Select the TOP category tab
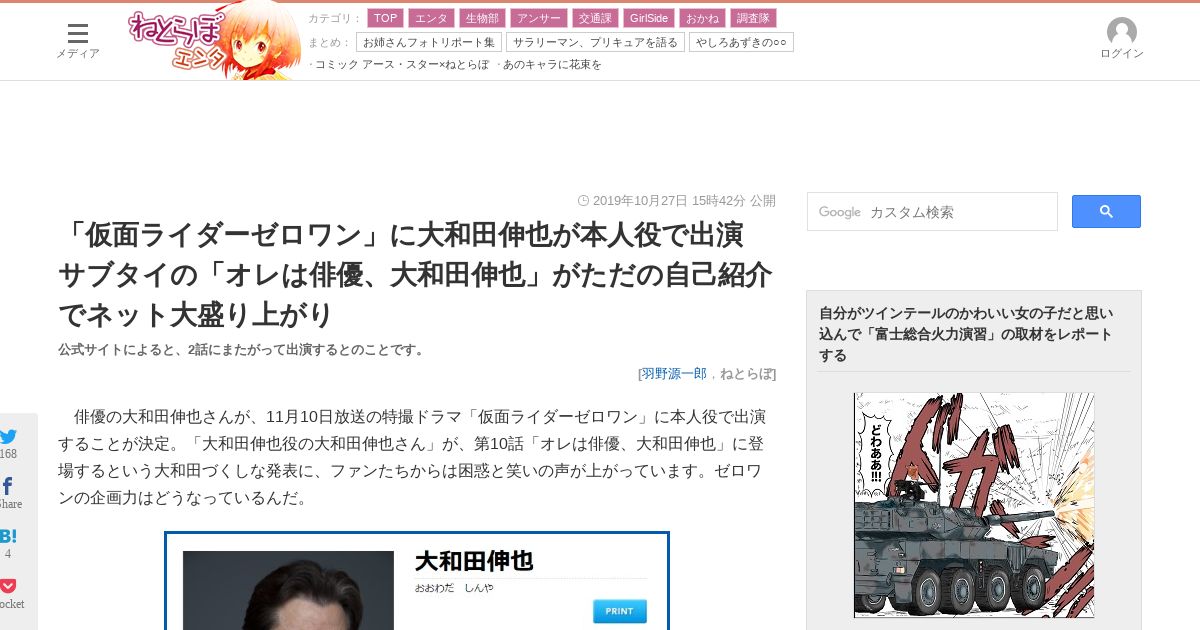This screenshot has height=630, width=1200. pos(385,18)
